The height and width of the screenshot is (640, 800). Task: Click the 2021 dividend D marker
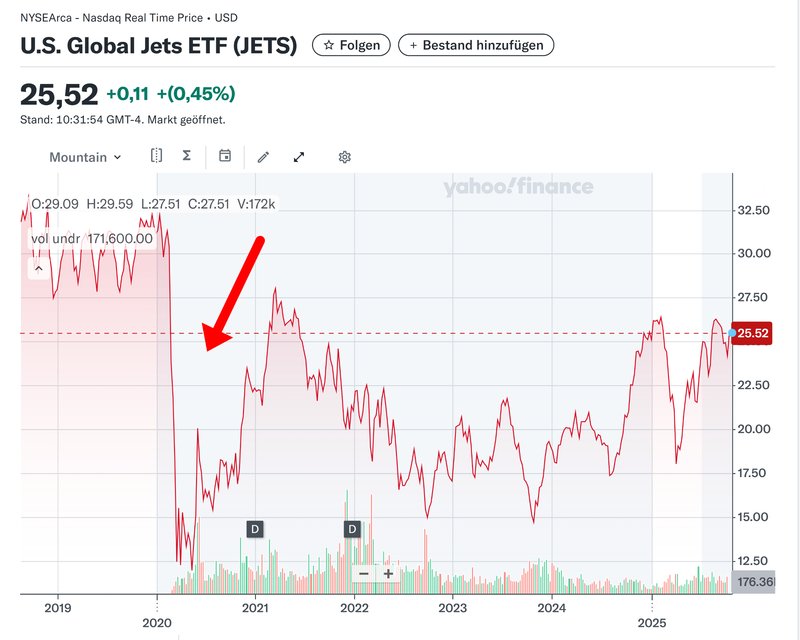(254, 528)
